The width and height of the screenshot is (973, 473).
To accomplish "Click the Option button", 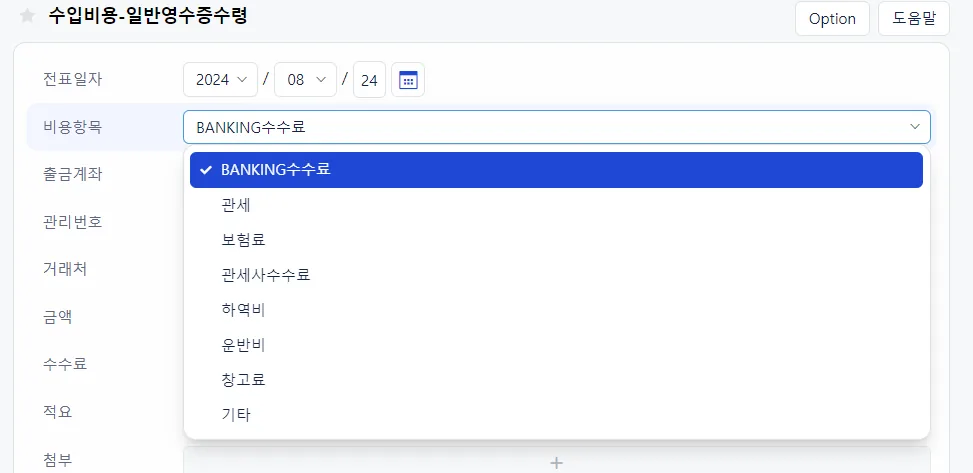I will 832,19.
